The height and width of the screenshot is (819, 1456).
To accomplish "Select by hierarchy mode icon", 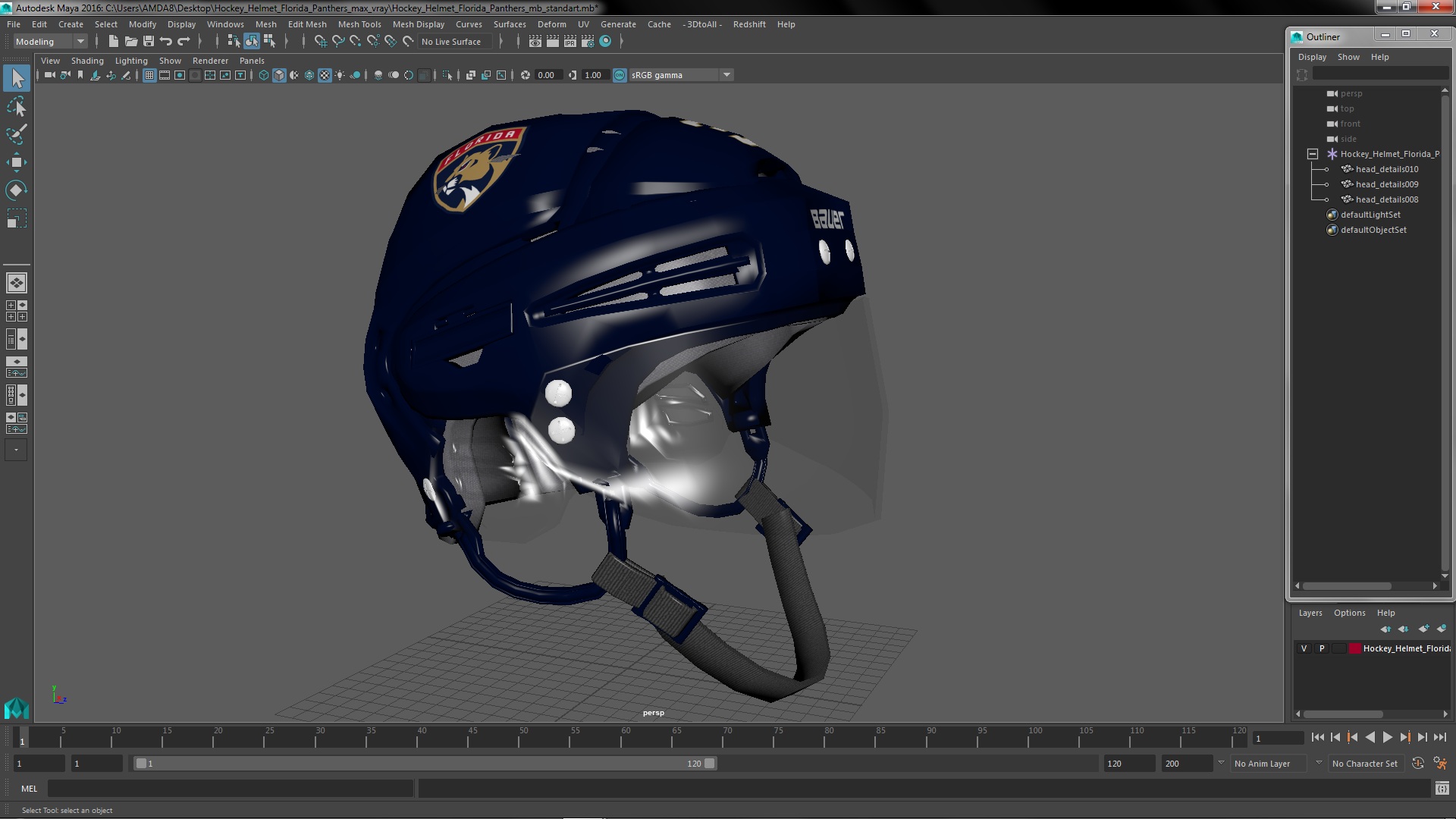I will click(x=234, y=42).
